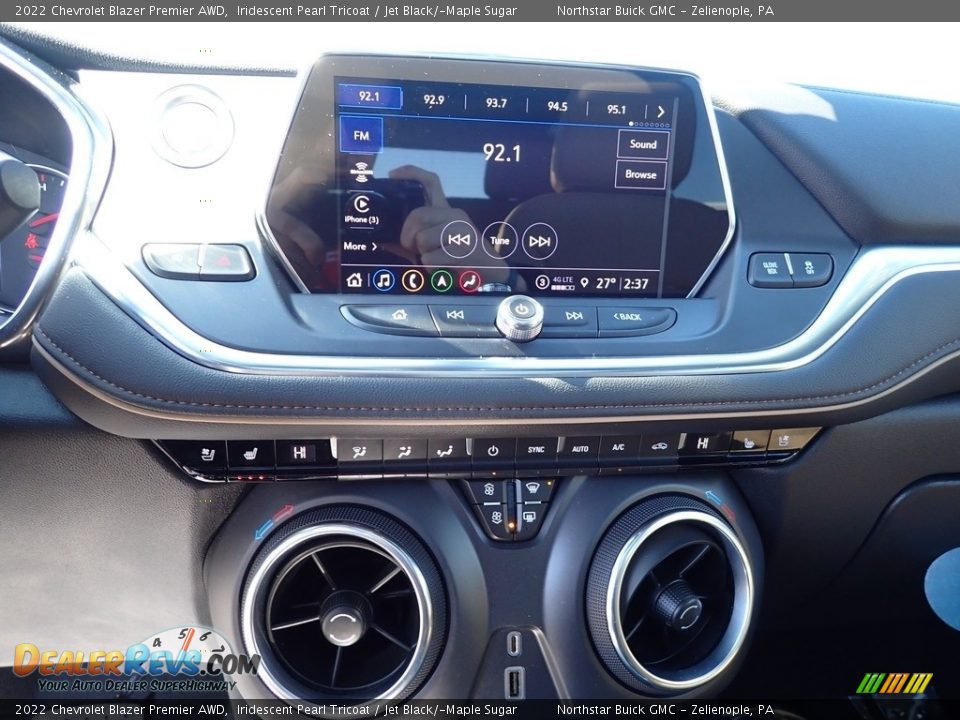The width and height of the screenshot is (960, 720).
Task: Push the glove box release button
Action: (770, 269)
